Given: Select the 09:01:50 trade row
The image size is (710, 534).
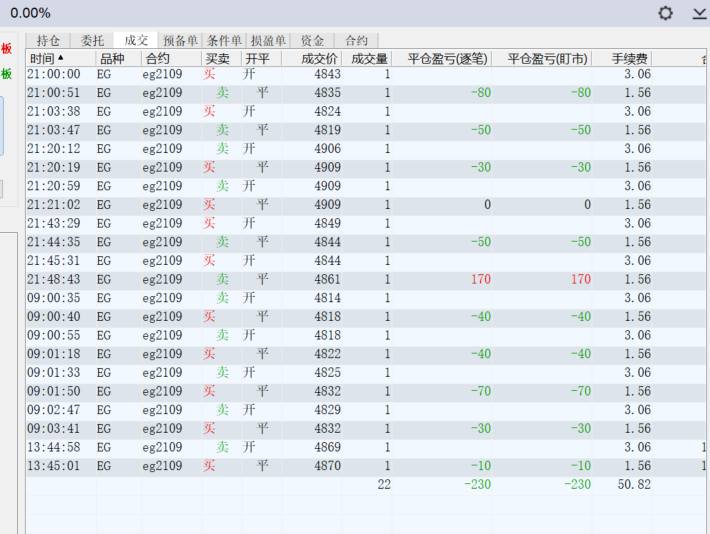Looking at the screenshot, I should [x=365, y=391].
